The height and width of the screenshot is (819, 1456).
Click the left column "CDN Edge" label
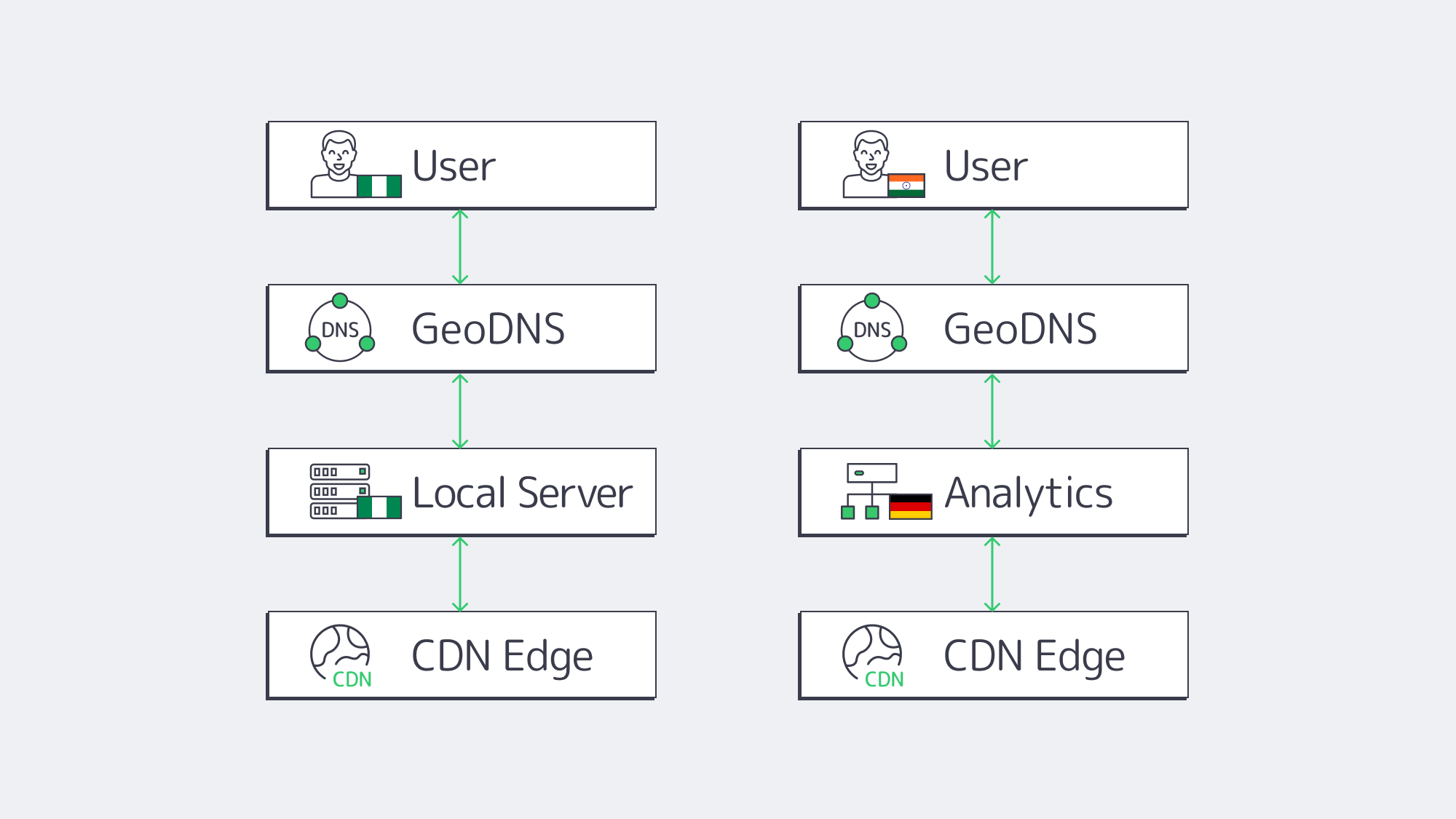pos(502,657)
